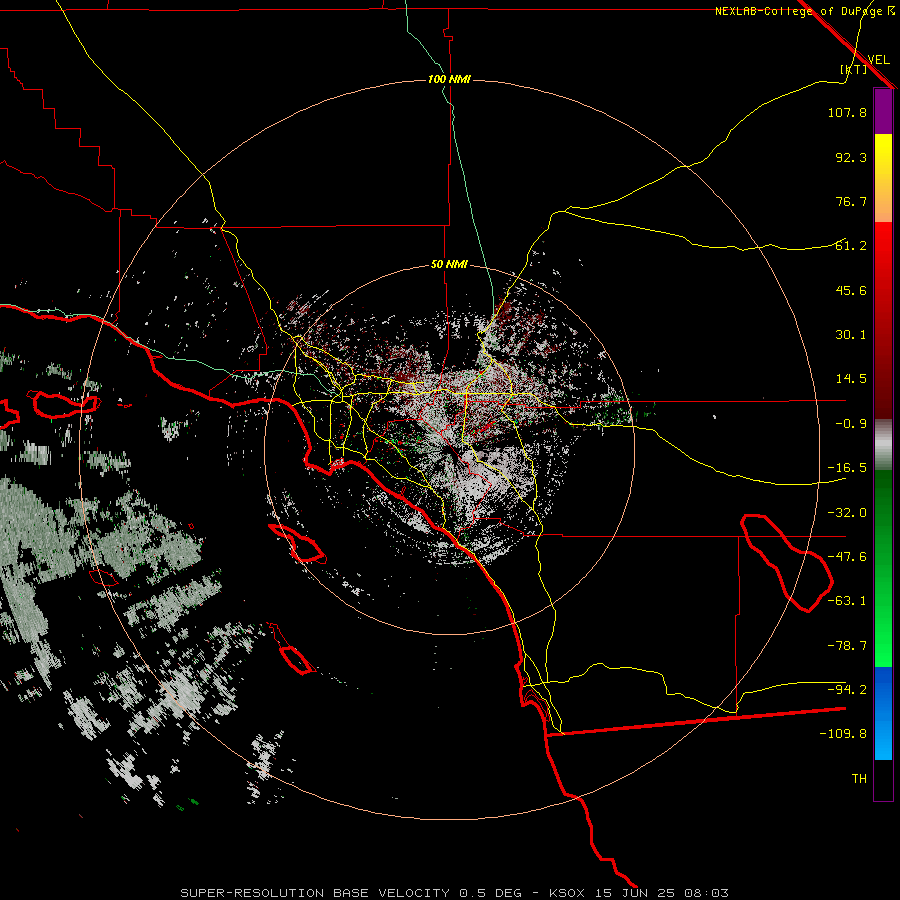This screenshot has height=900, width=900.
Task: Click the 76.7 value on velocity scale
Action: click(851, 201)
